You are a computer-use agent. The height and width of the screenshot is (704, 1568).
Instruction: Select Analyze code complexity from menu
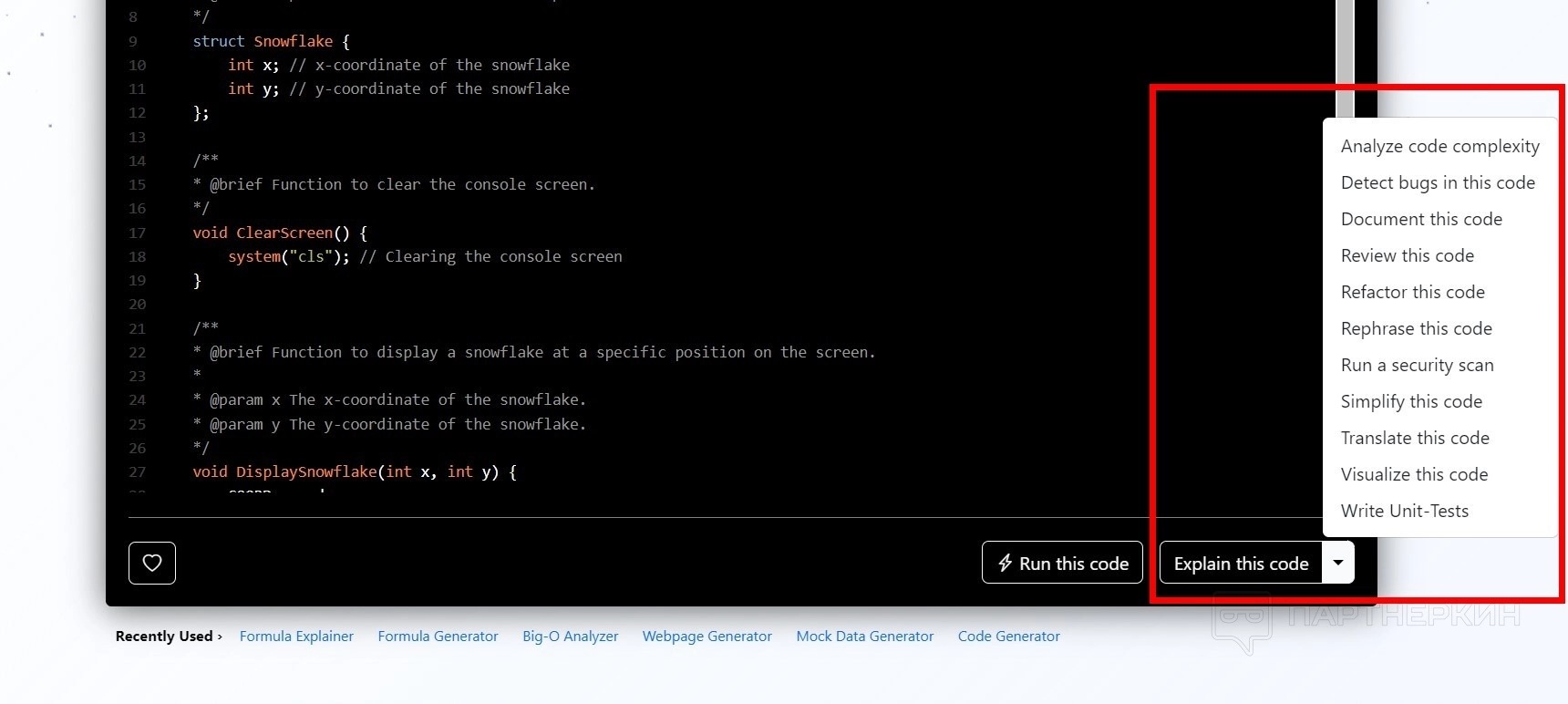(1439, 146)
